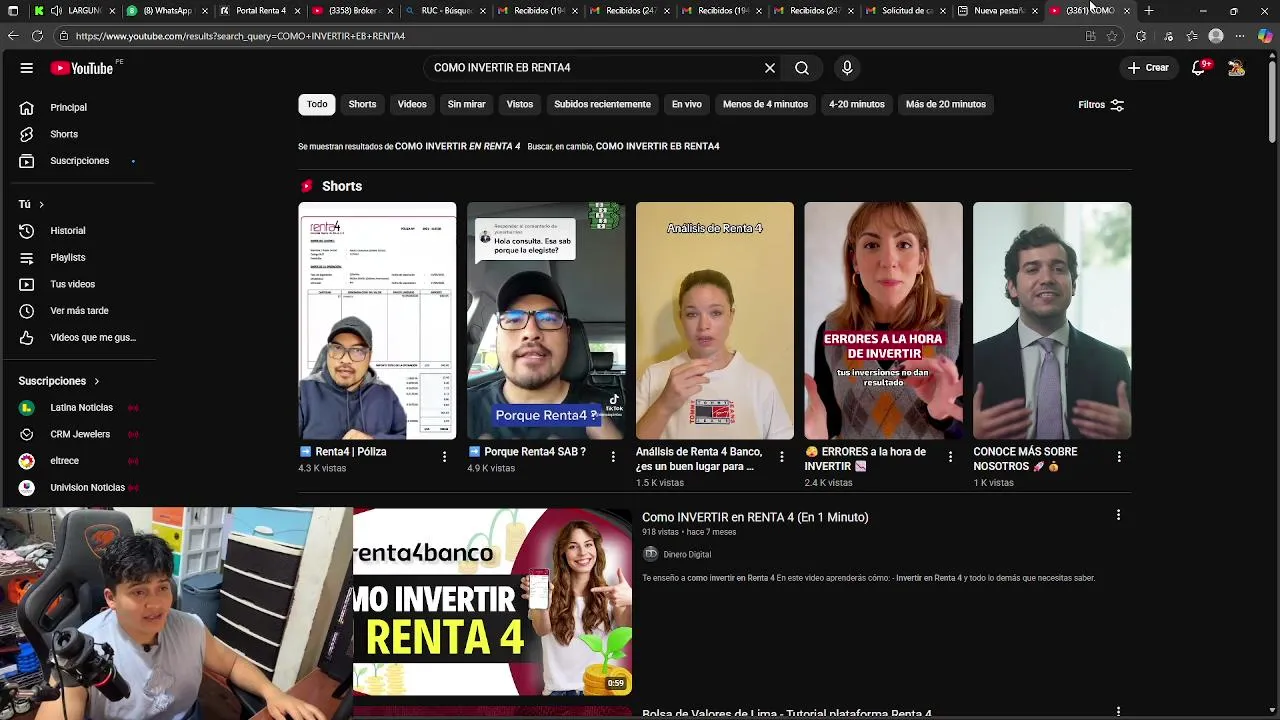Search instead for COMO INVERTIR EB RENTA4
This screenshot has height=720, width=1280.
658,146
